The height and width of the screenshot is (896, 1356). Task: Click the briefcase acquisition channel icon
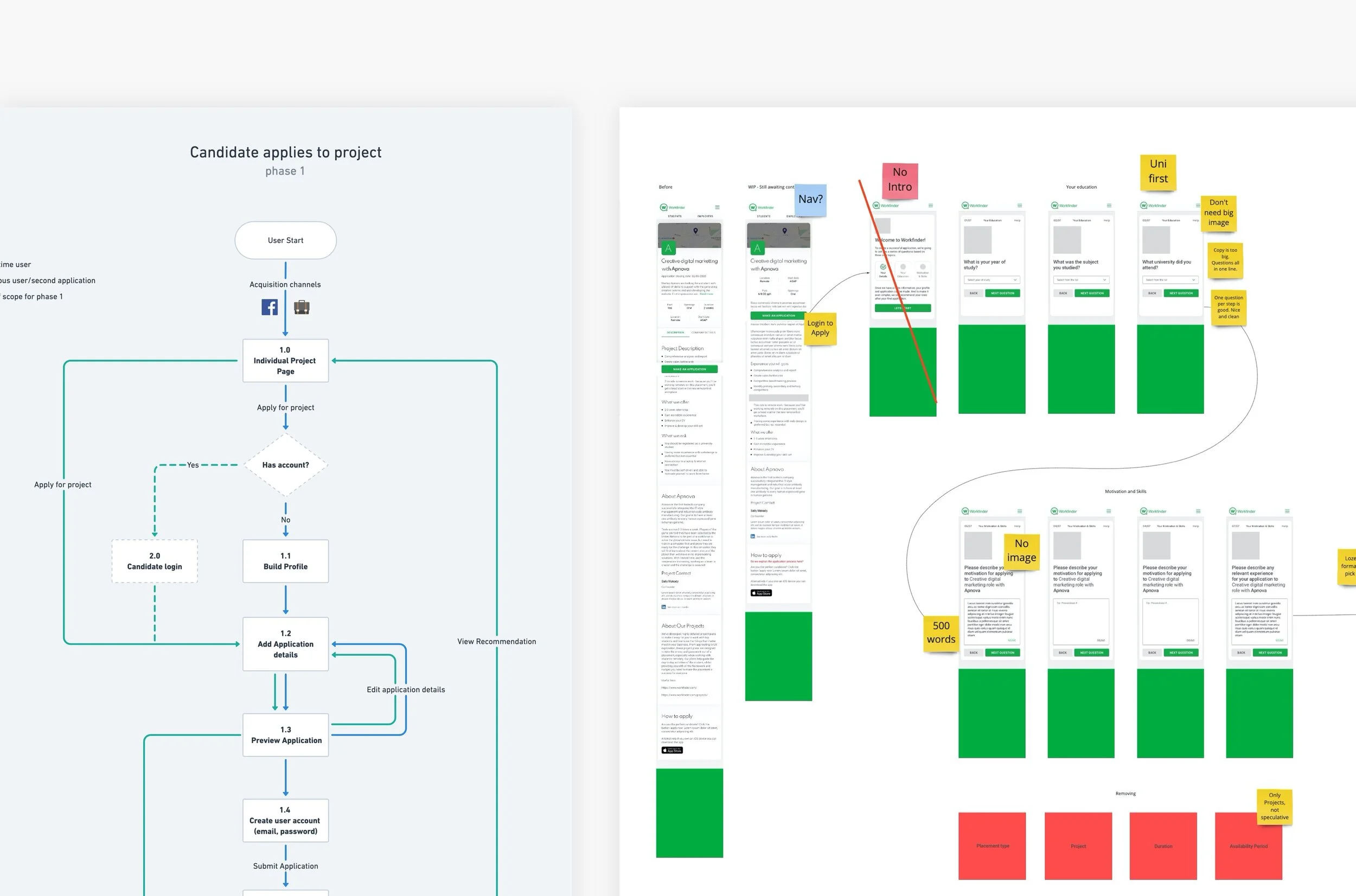302,307
